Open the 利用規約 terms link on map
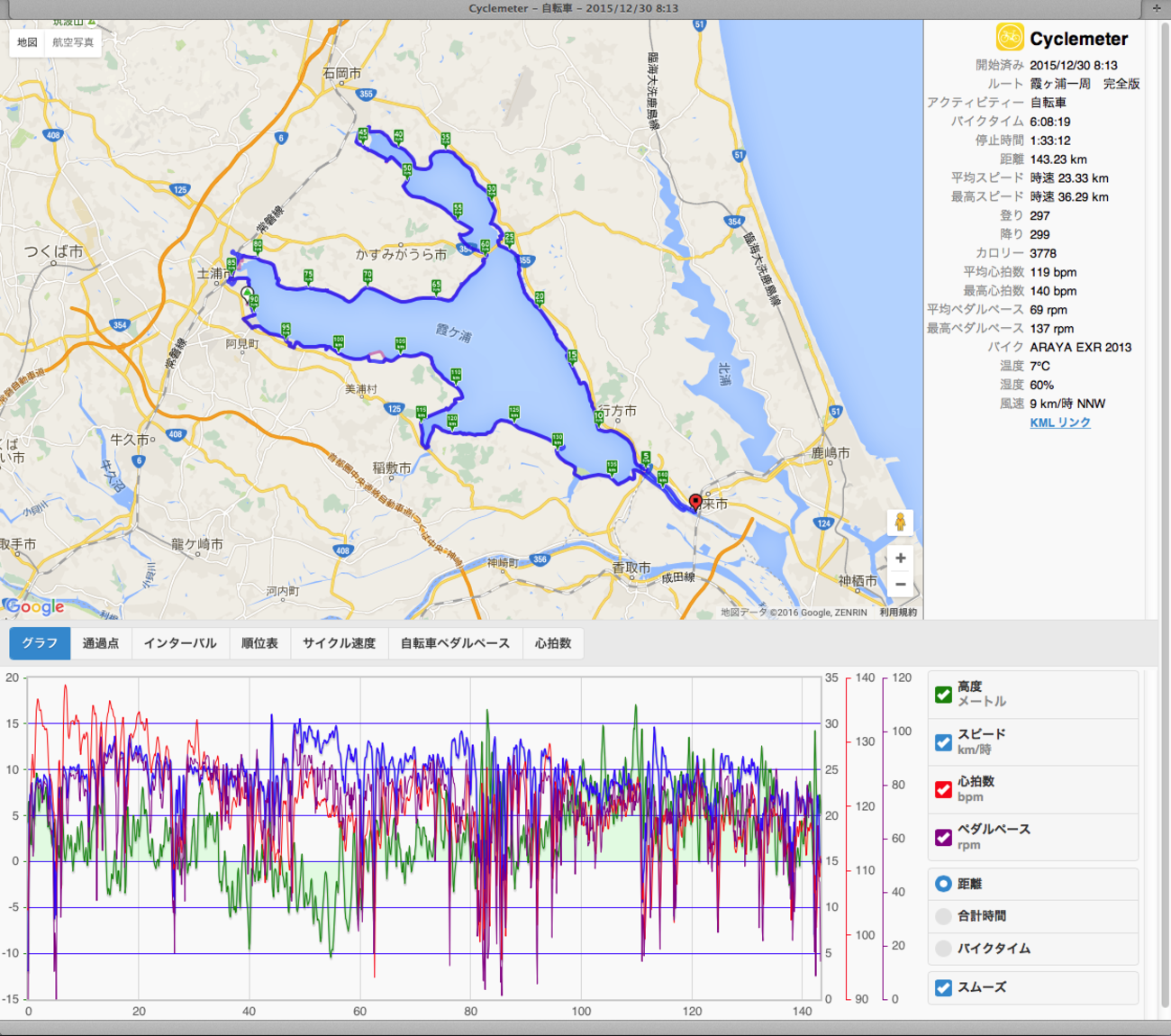Image resolution: width=1171 pixels, height=1036 pixels. 898,613
